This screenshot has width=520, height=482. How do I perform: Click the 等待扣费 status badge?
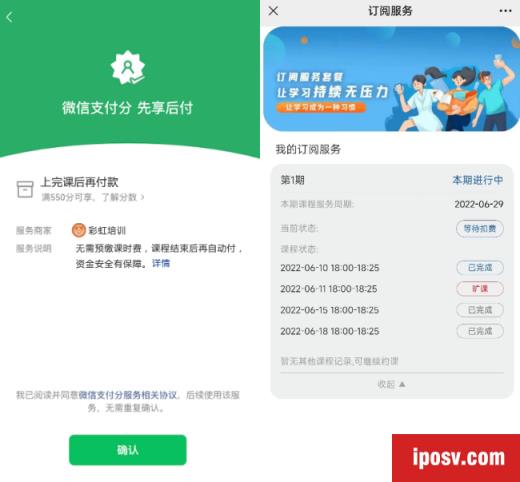point(479,229)
